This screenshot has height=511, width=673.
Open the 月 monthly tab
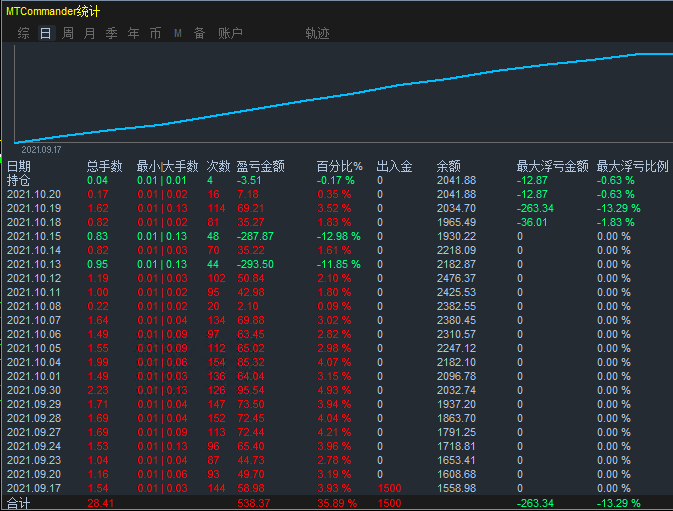90,33
